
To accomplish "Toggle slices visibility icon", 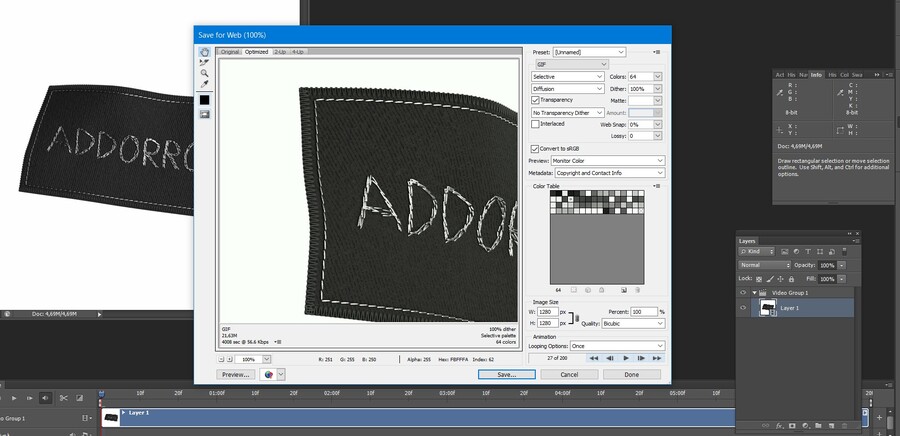I will click(x=204, y=115).
